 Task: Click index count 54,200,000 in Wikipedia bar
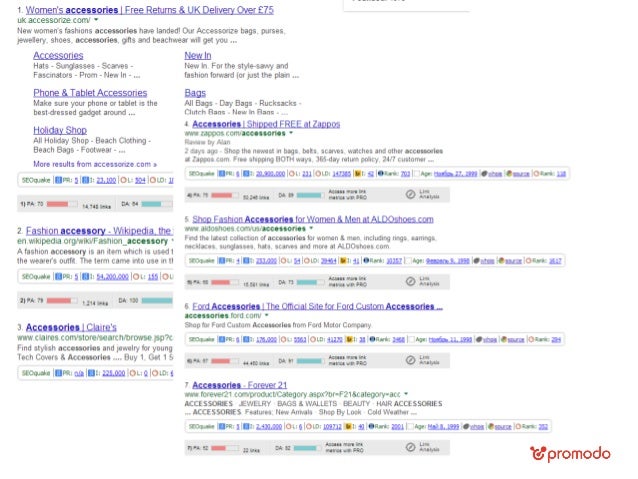(x=112, y=277)
